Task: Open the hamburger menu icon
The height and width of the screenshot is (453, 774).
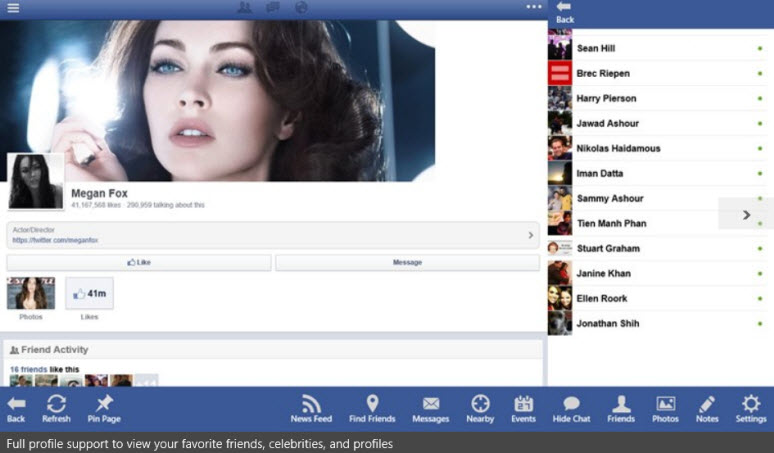Action: point(13,7)
